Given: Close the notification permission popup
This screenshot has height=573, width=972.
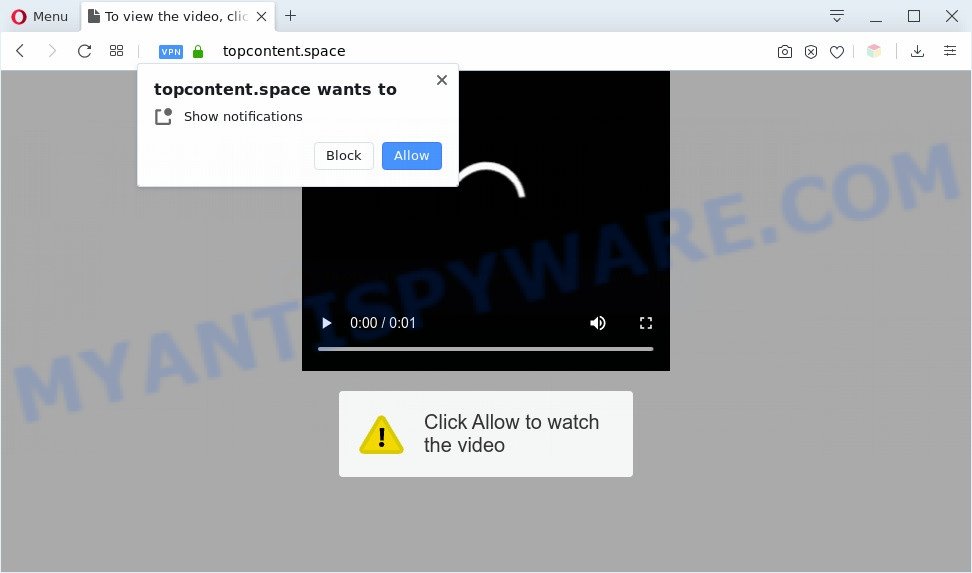Looking at the screenshot, I should tap(442, 80).
